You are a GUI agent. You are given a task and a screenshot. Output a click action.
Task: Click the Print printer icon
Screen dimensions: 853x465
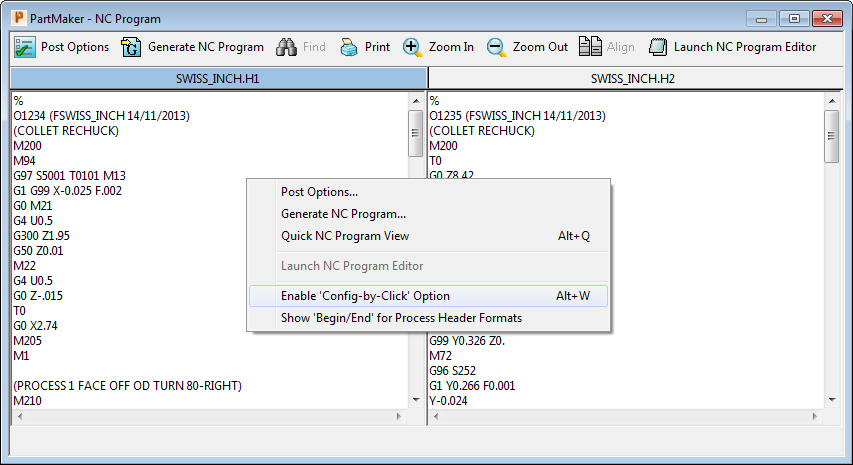349,47
